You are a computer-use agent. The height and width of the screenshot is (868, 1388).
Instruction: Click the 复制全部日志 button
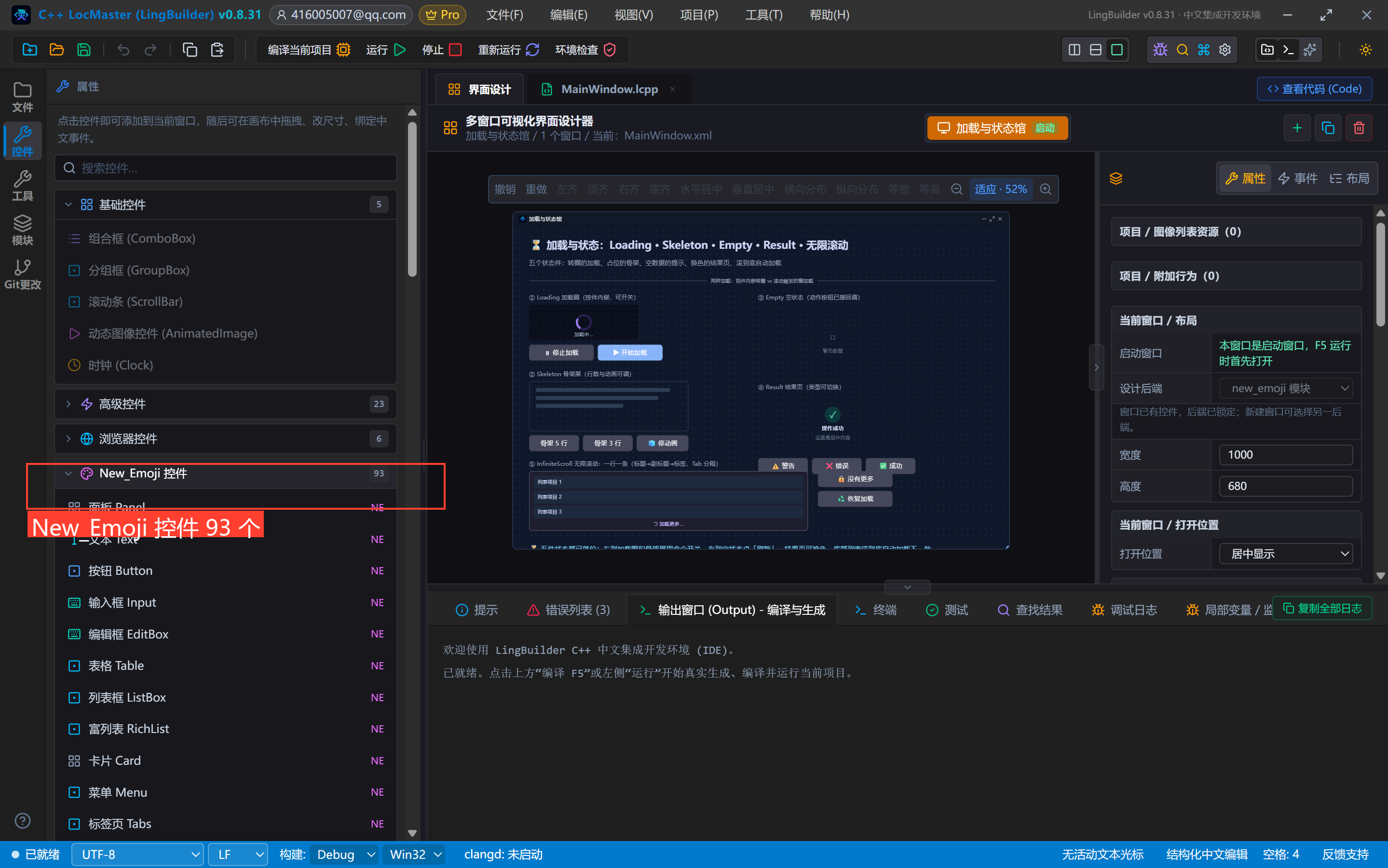(1322, 608)
